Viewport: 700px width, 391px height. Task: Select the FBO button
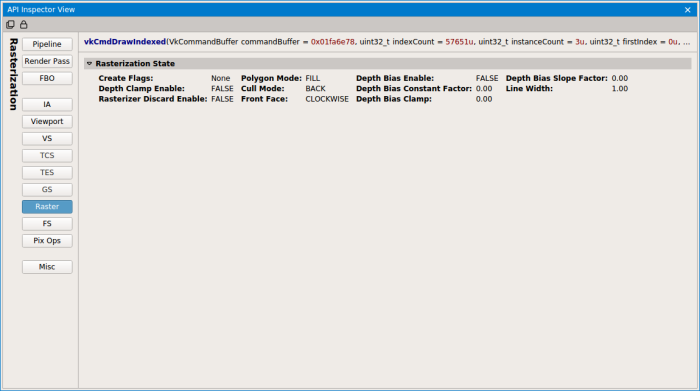(47, 78)
